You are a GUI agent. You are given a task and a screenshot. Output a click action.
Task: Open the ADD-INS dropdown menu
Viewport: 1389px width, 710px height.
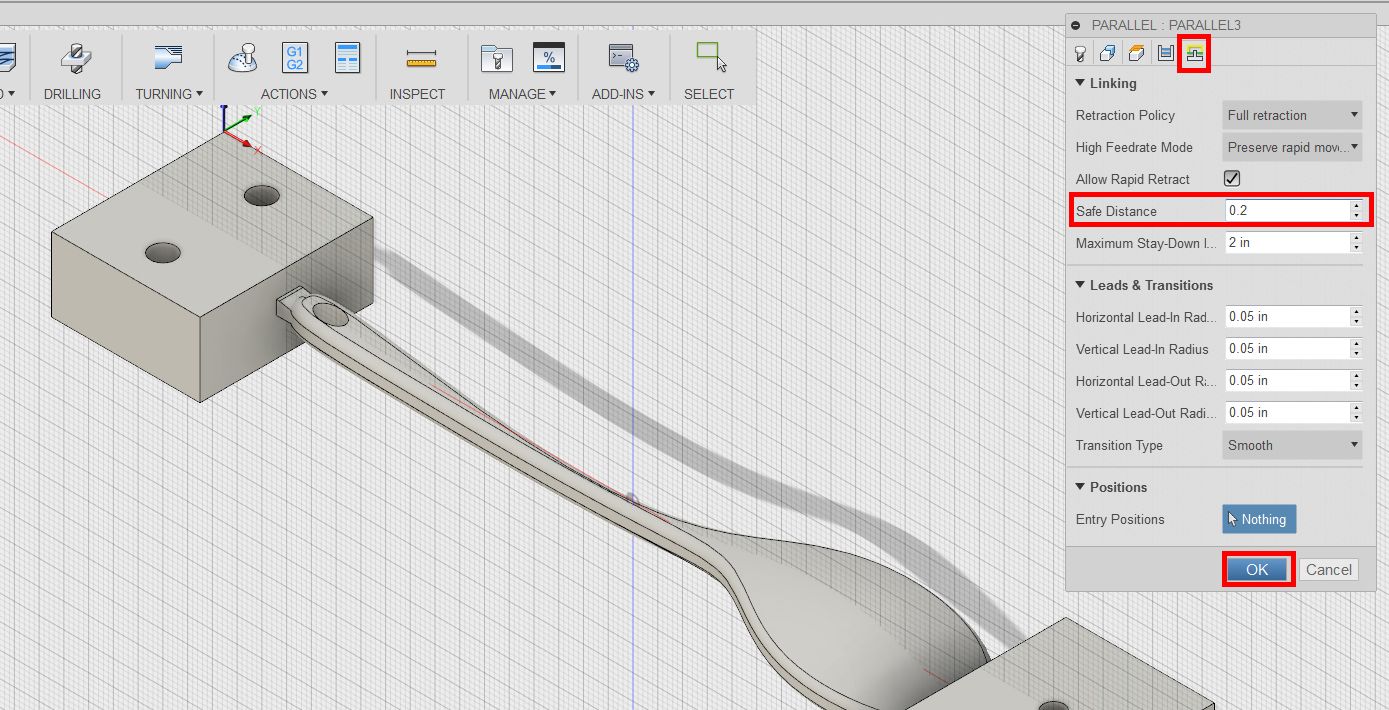(623, 94)
